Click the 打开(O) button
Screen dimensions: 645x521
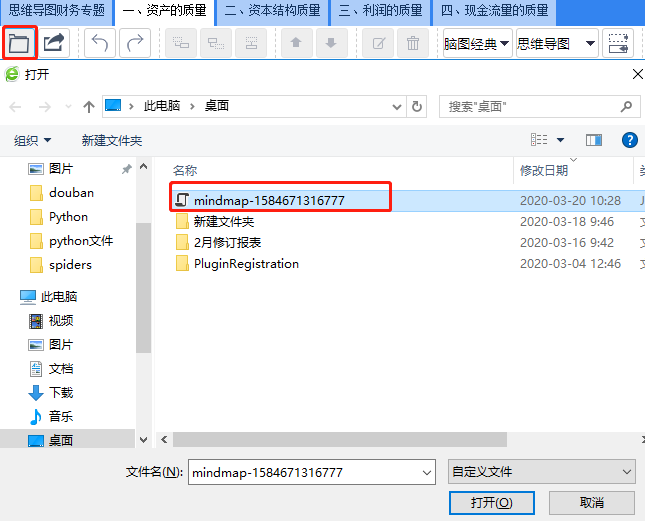(492, 502)
